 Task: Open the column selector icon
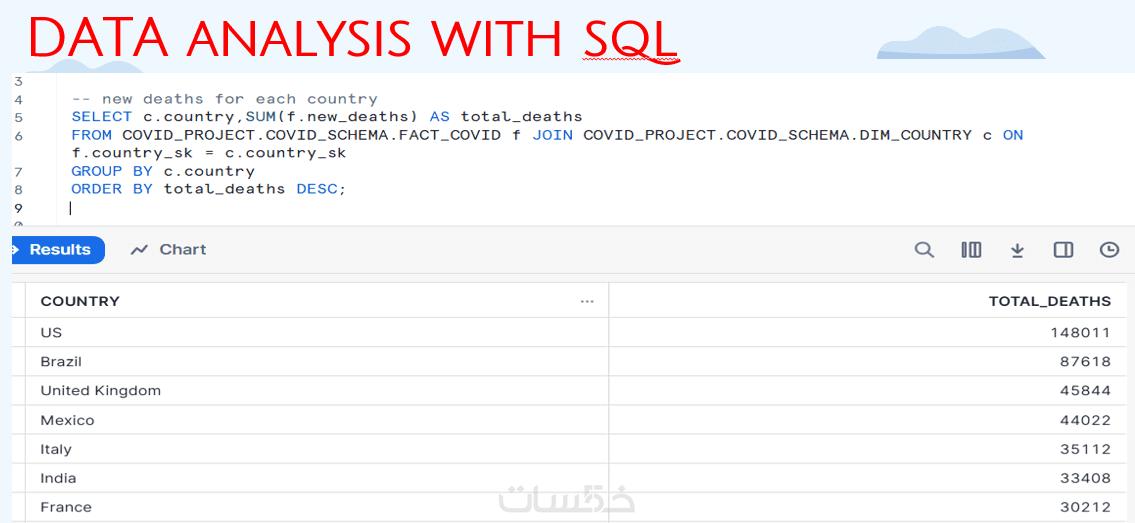971,250
